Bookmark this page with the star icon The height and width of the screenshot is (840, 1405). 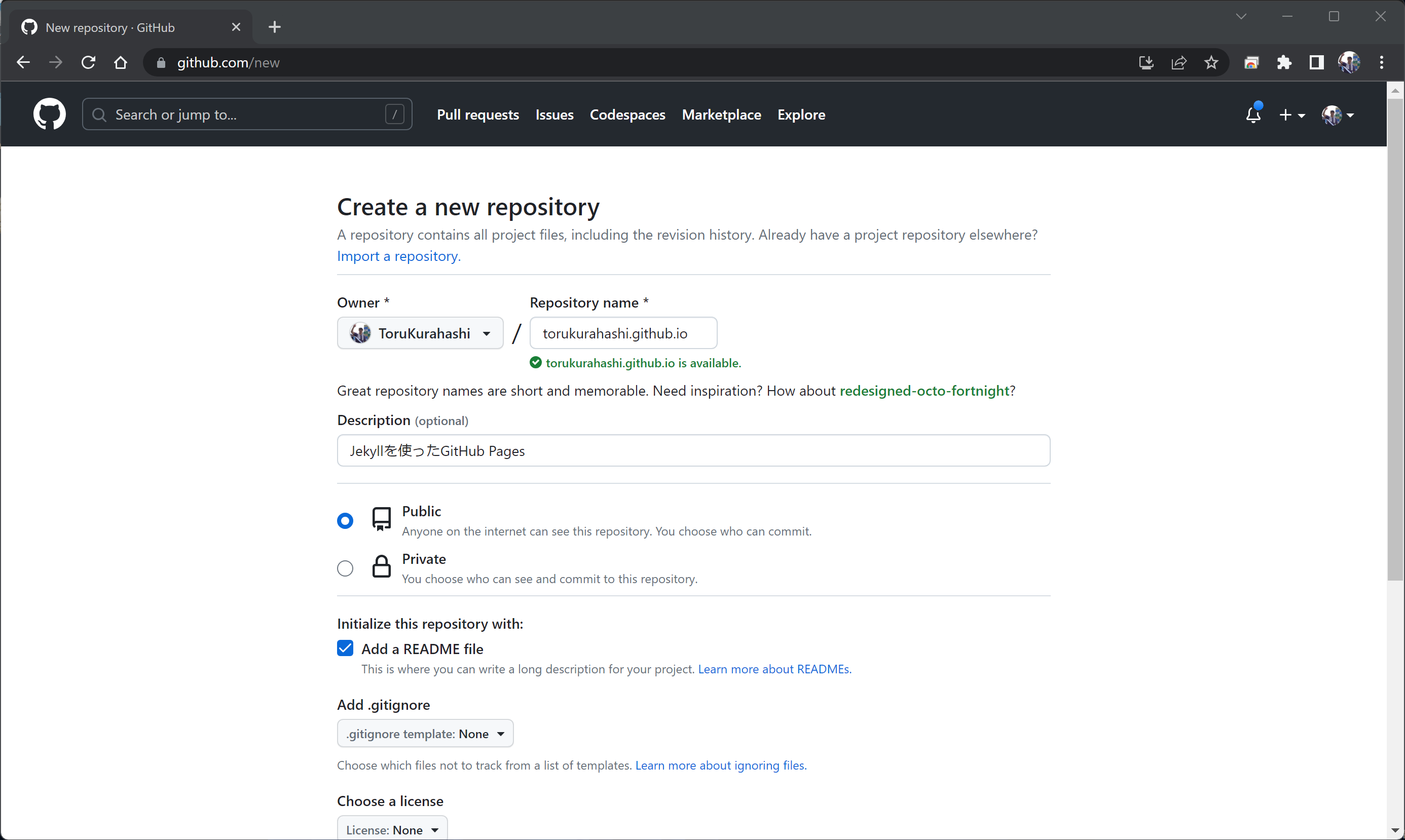tap(1211, 62)
